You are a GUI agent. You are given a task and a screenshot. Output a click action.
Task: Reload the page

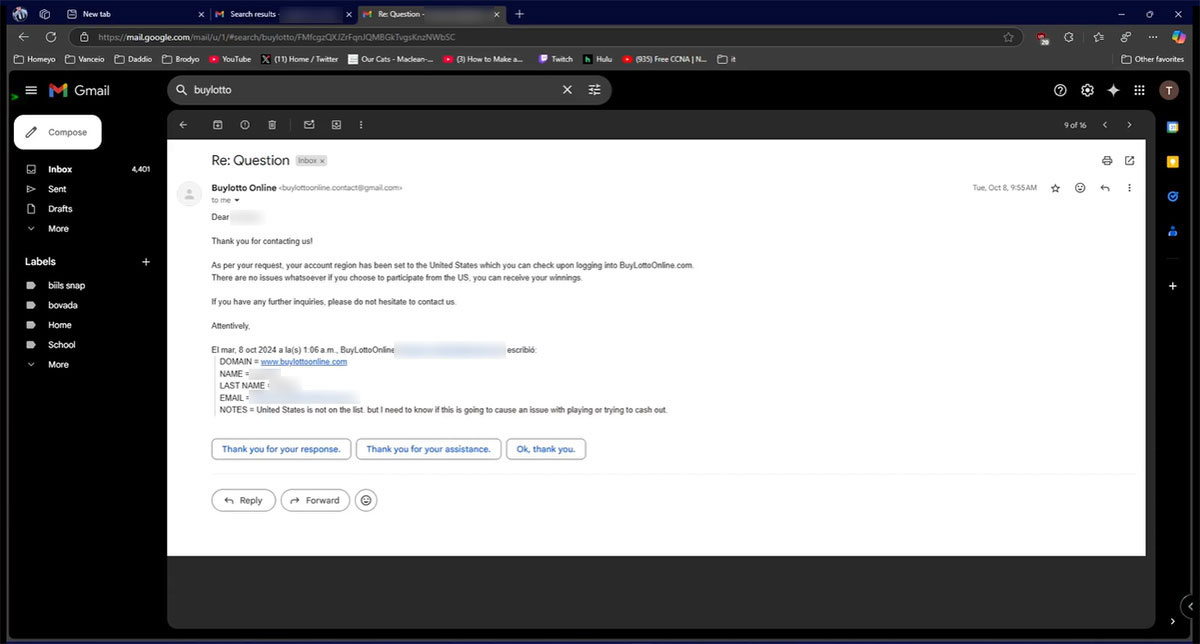point(50,37)
